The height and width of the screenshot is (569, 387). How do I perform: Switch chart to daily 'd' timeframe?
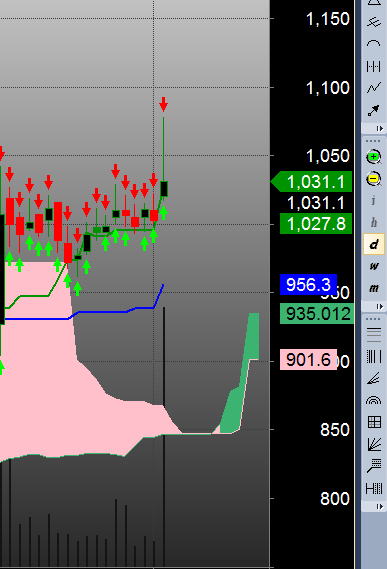374,244
